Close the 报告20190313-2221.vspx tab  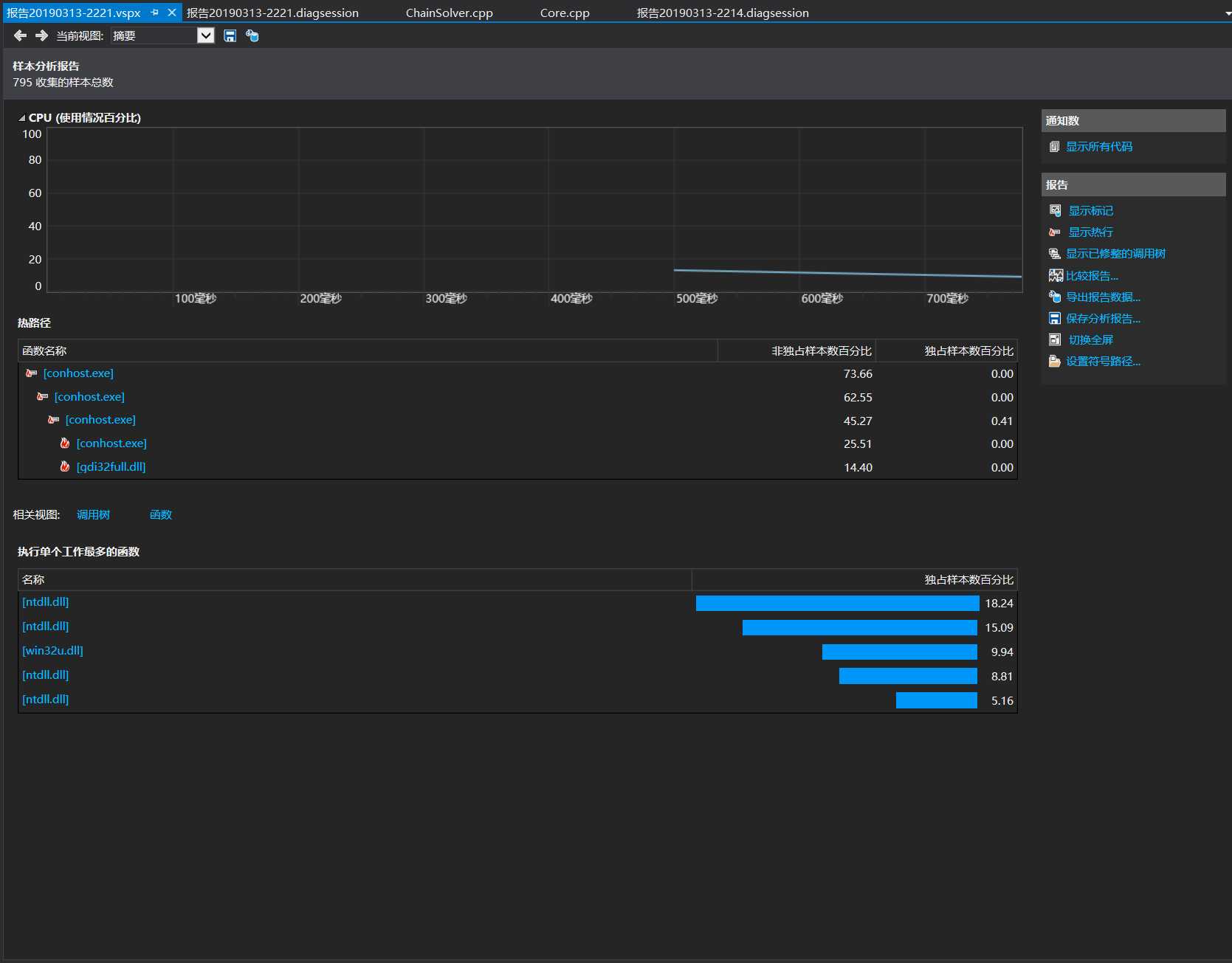[x=172, y=13]
